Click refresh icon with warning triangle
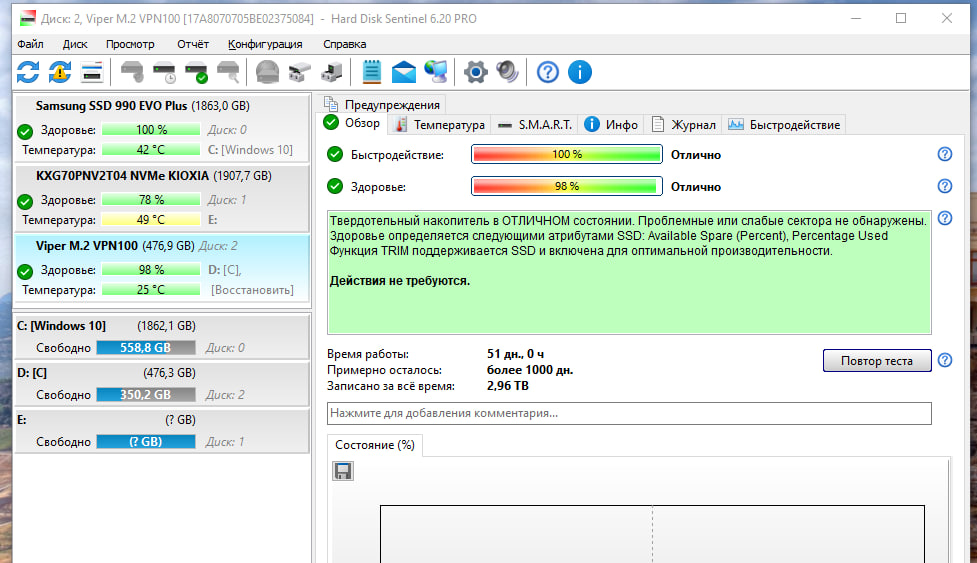977x563 pixels. 60,72
